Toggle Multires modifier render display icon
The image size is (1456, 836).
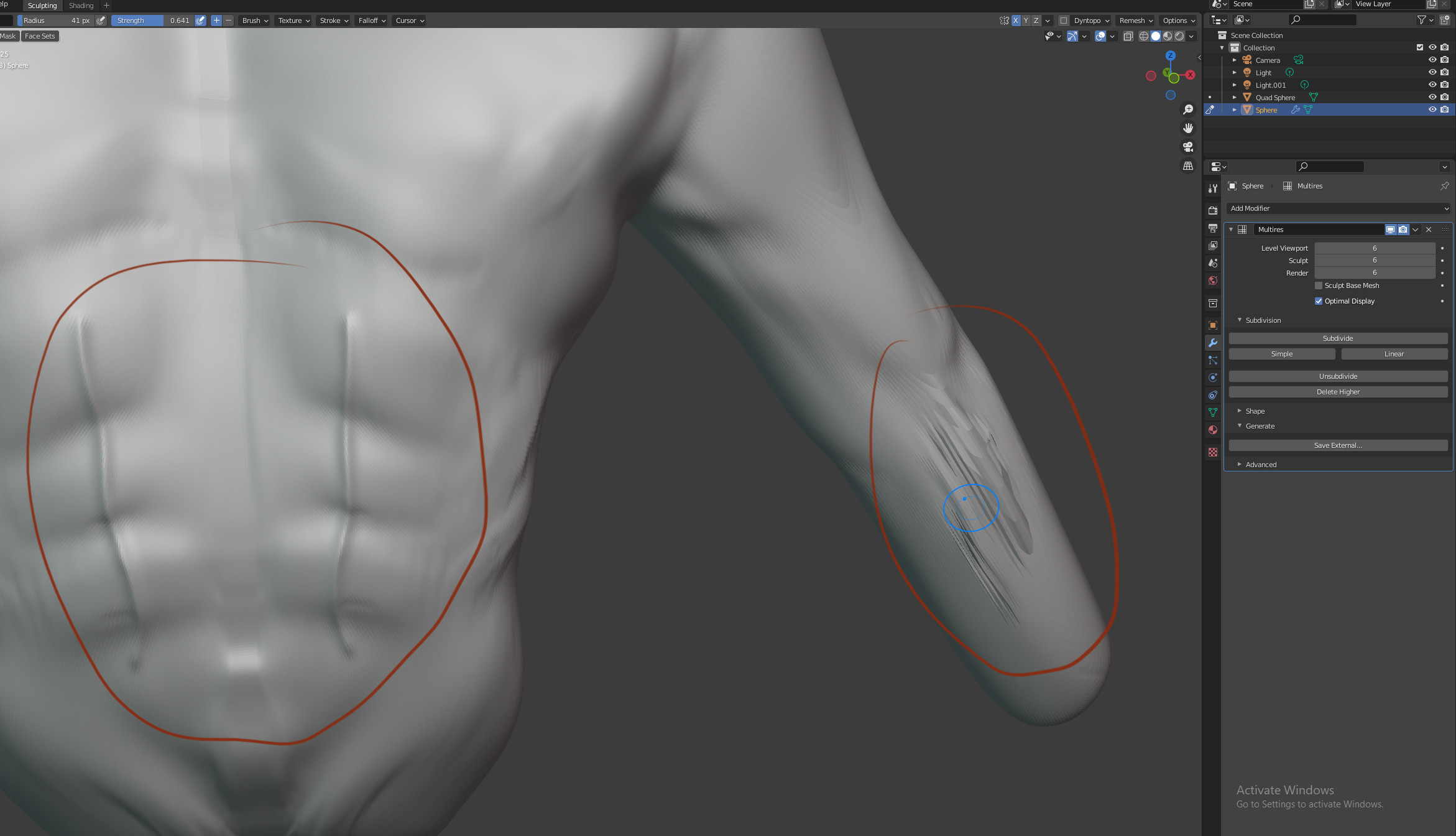[1403, 230]
